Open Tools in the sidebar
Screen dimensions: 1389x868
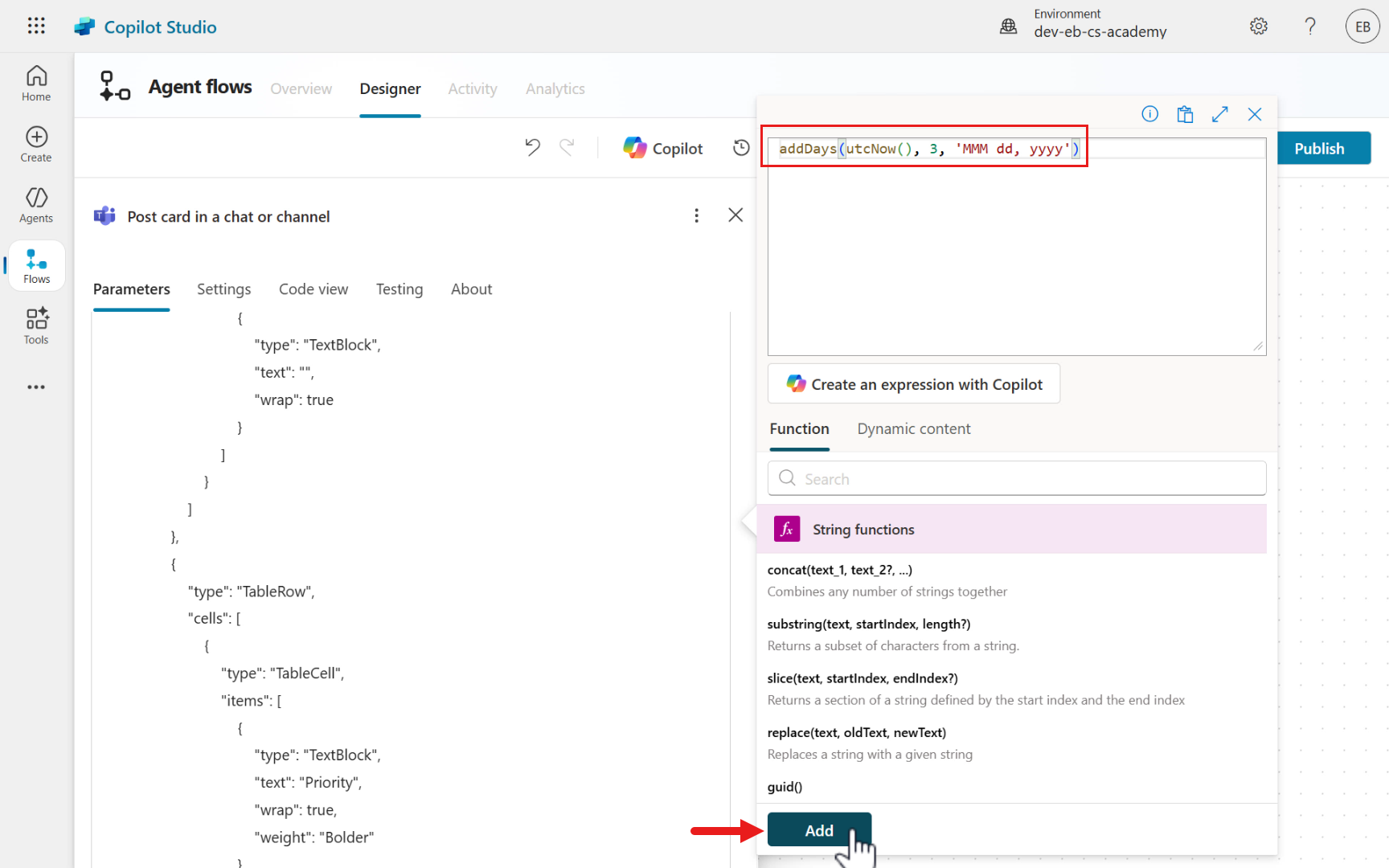(36, 326)
